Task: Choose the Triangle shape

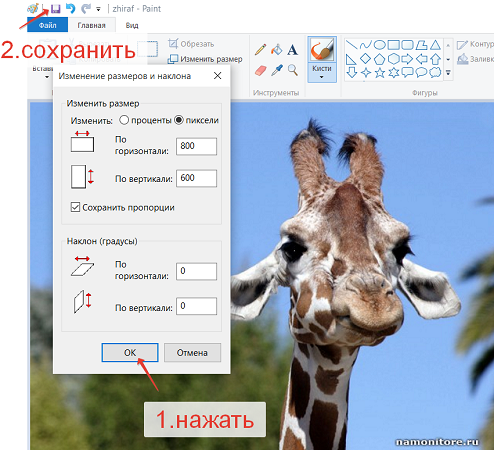Action: (x=435, y=45)
